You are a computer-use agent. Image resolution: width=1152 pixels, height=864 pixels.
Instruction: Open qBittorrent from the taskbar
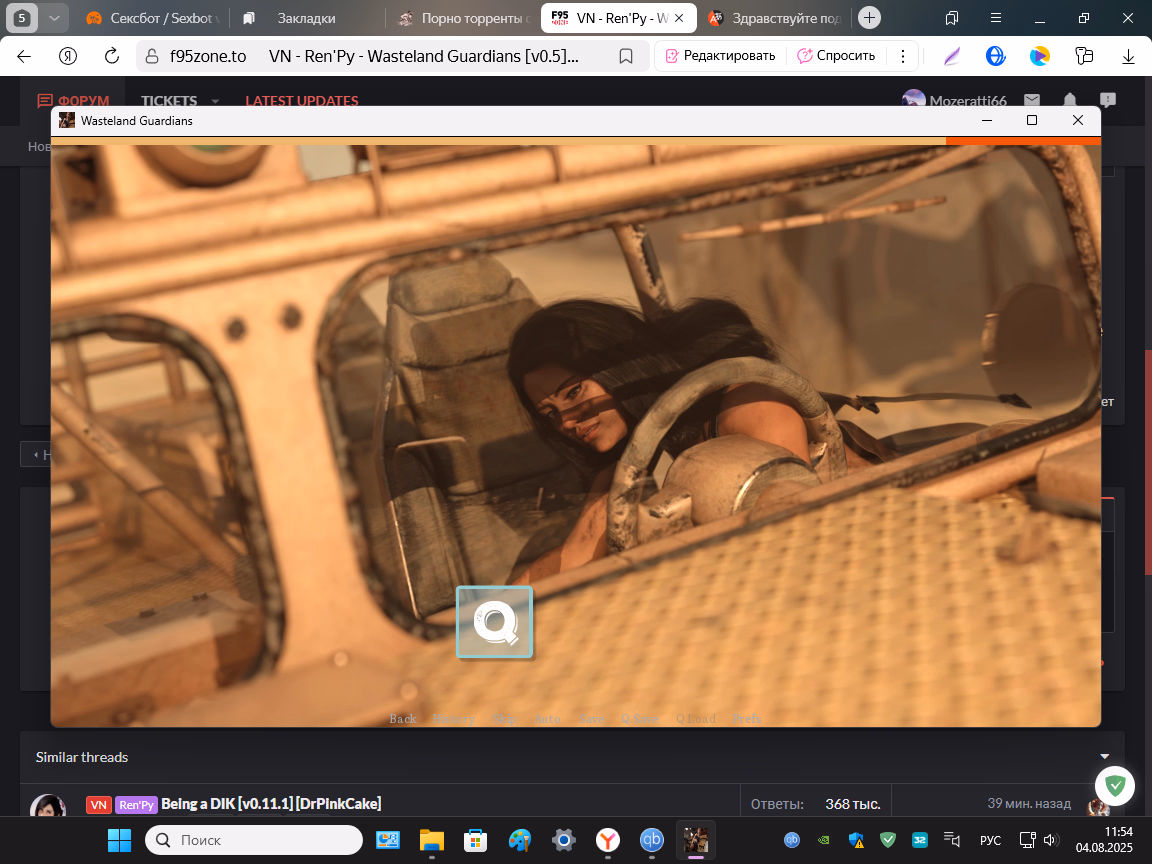(x=652, y=840)
